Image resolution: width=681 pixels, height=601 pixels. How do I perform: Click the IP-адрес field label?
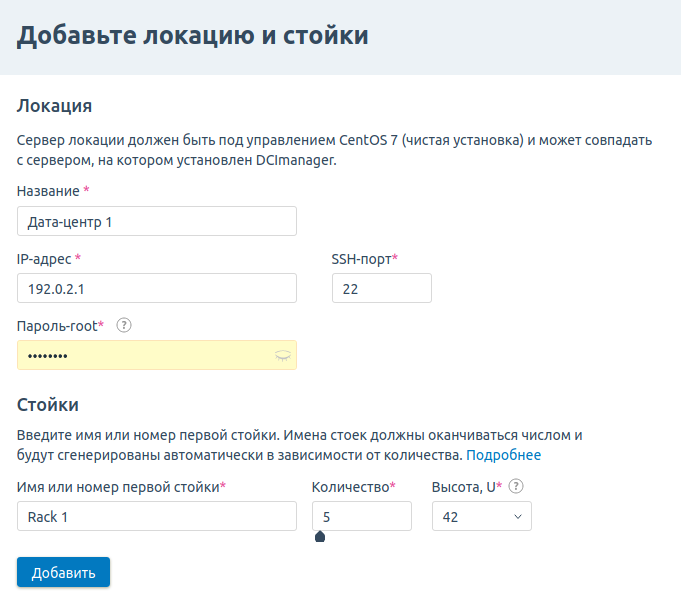[x=45, y=258]
